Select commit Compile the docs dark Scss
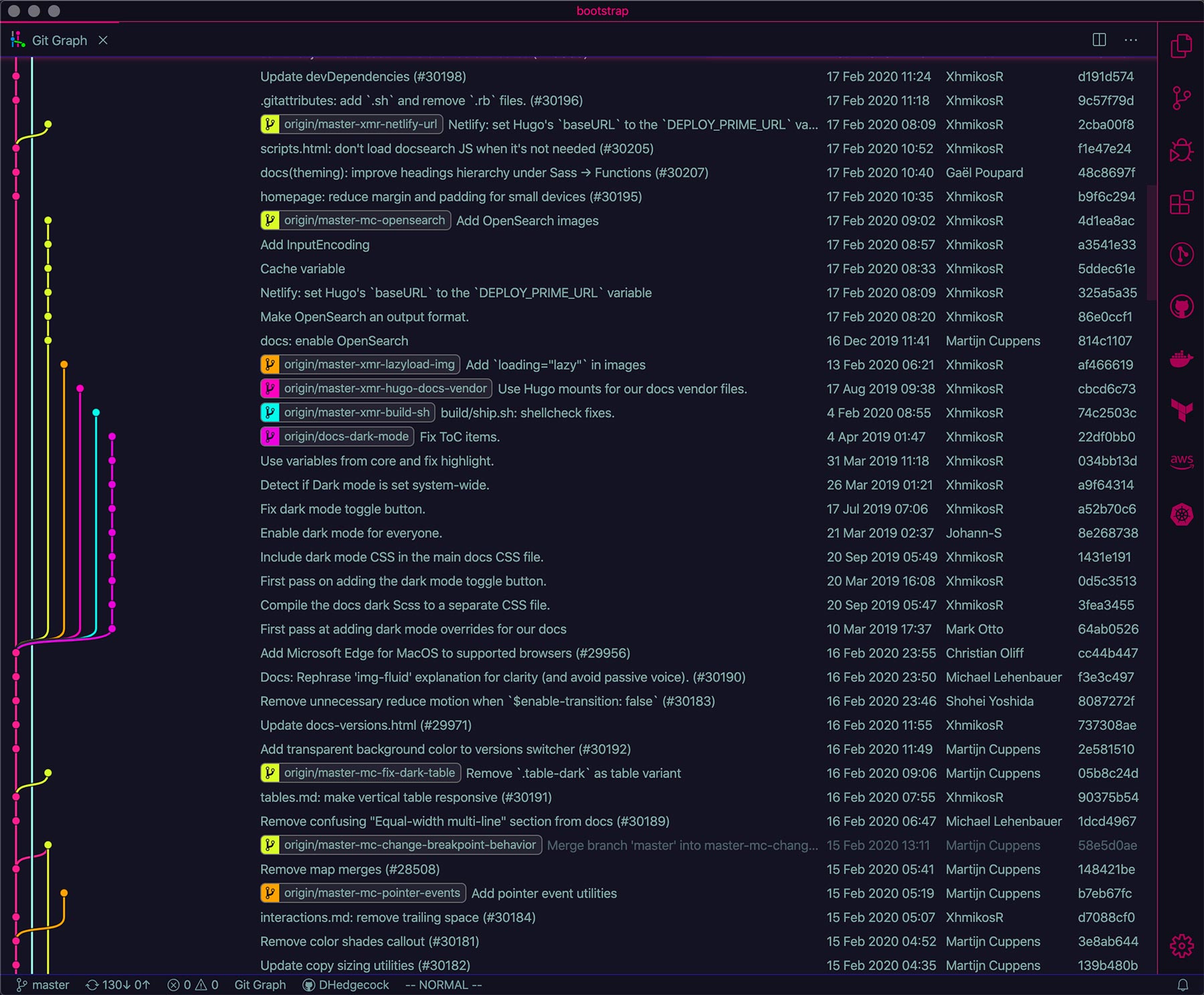The image size is (1204, 995). click(405, 606)
